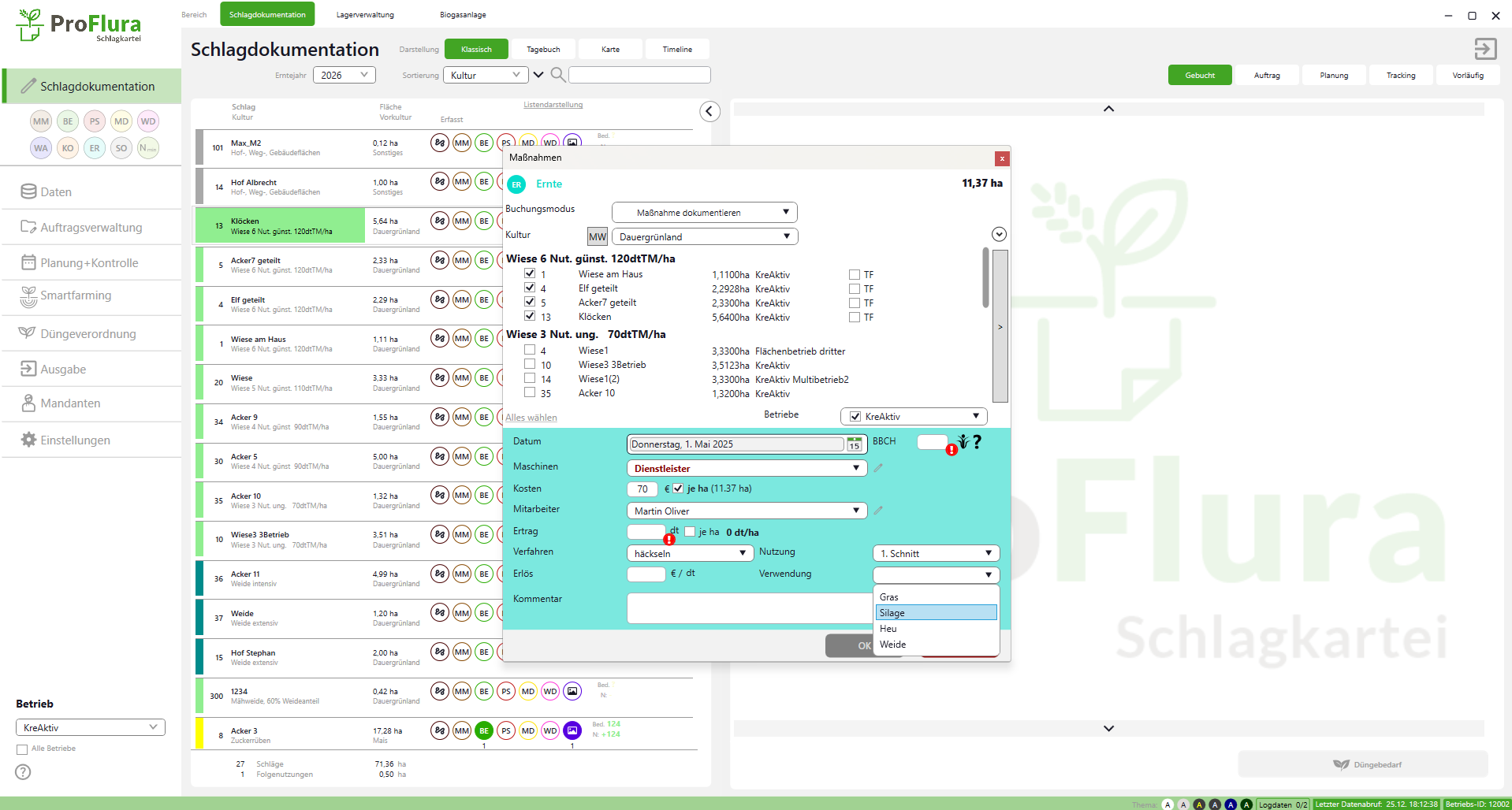Click the green BE icon for Acker 3
The height and width of the screenshot is (810, 1512).
click(484, 730)
